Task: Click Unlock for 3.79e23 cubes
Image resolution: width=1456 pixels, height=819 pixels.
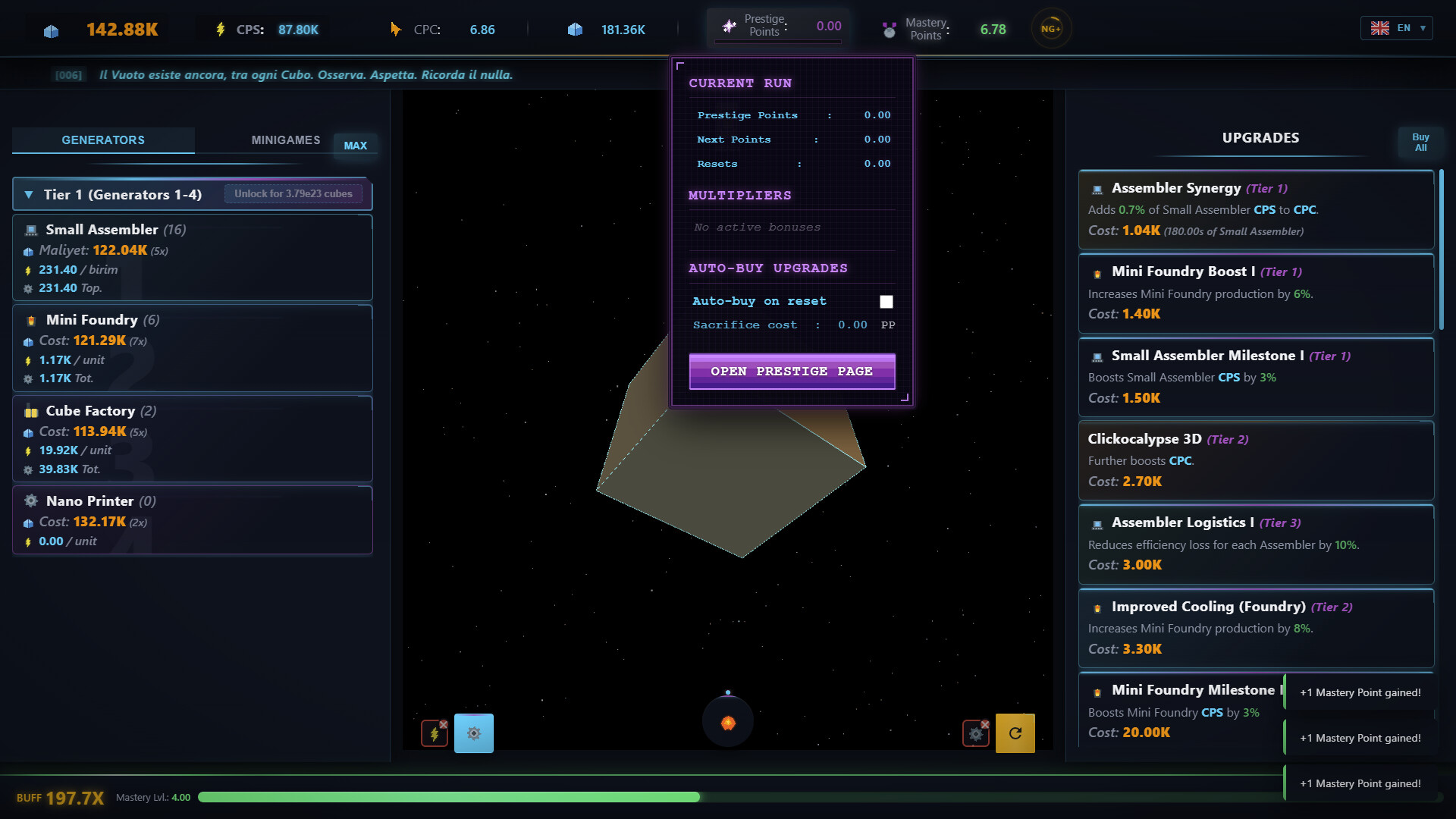Action: point(293,193)
